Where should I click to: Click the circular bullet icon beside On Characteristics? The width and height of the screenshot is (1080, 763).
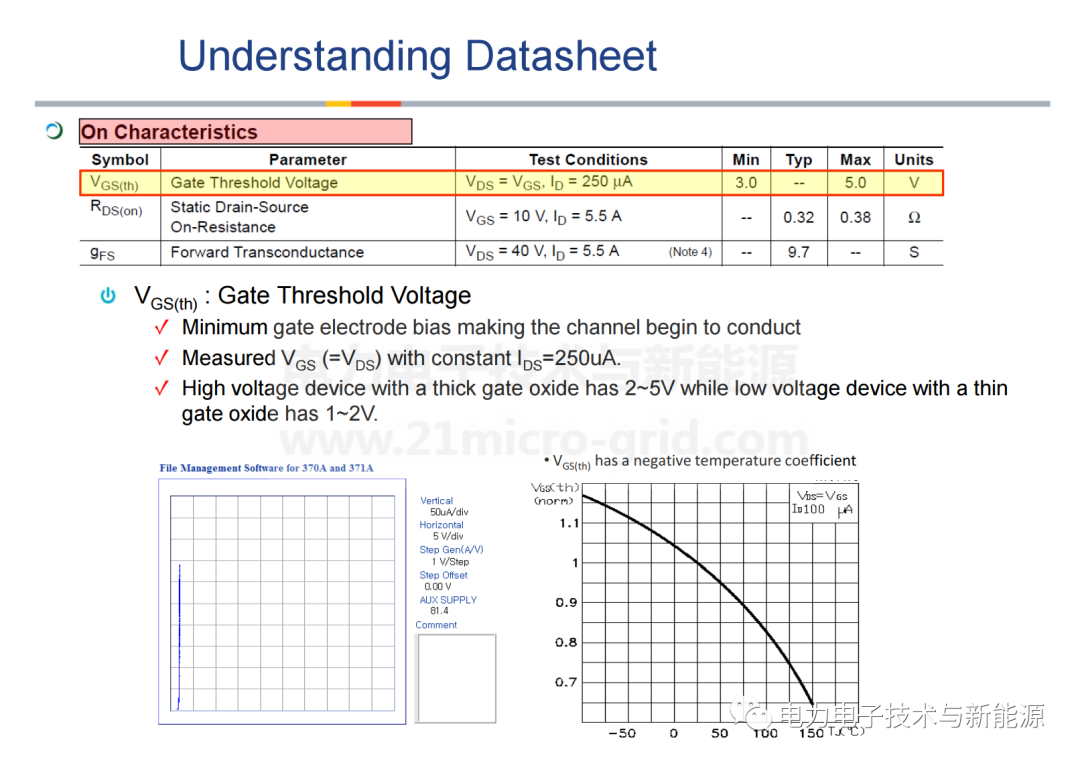[x=54, y=130]
